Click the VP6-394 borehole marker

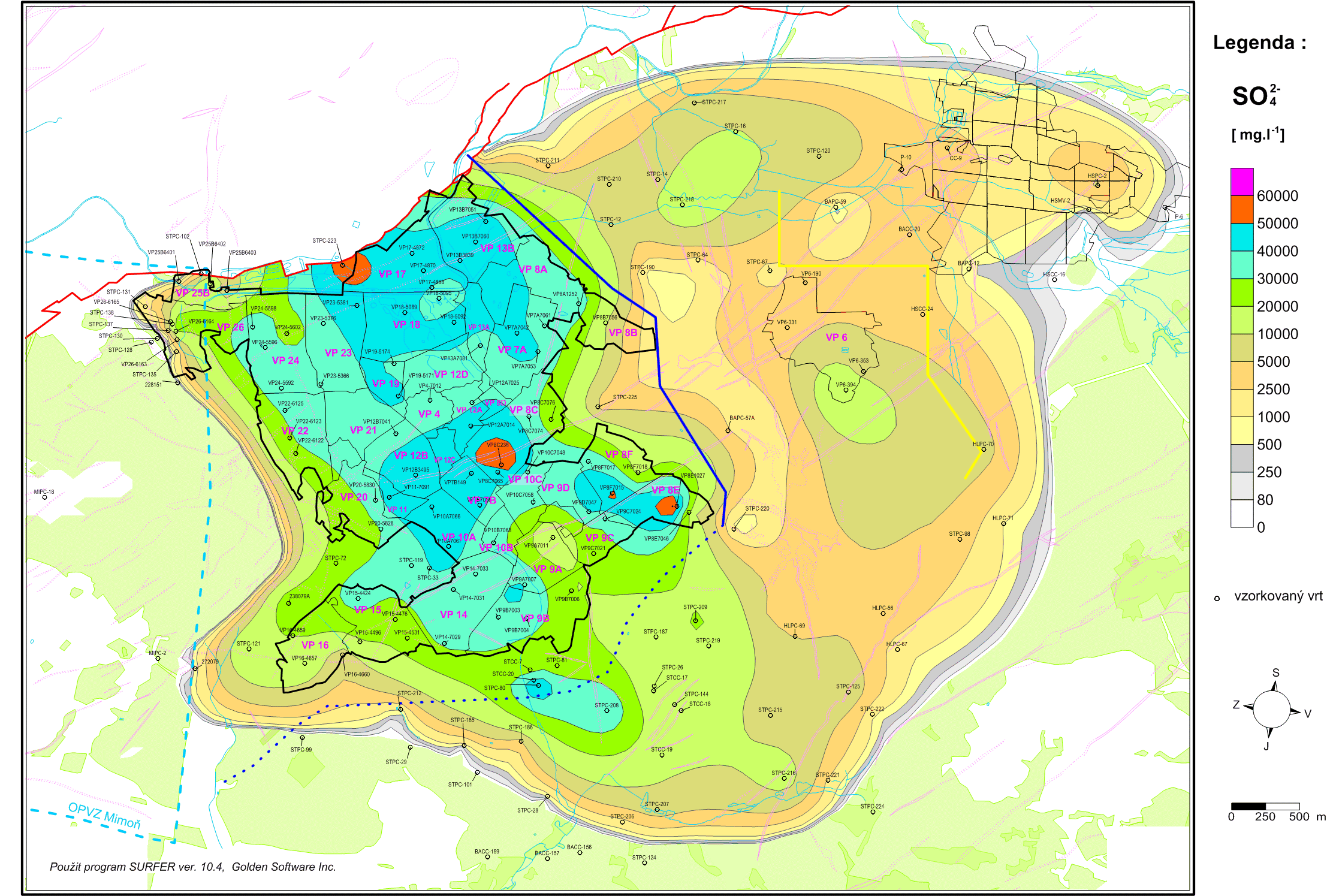pos(846,390)
